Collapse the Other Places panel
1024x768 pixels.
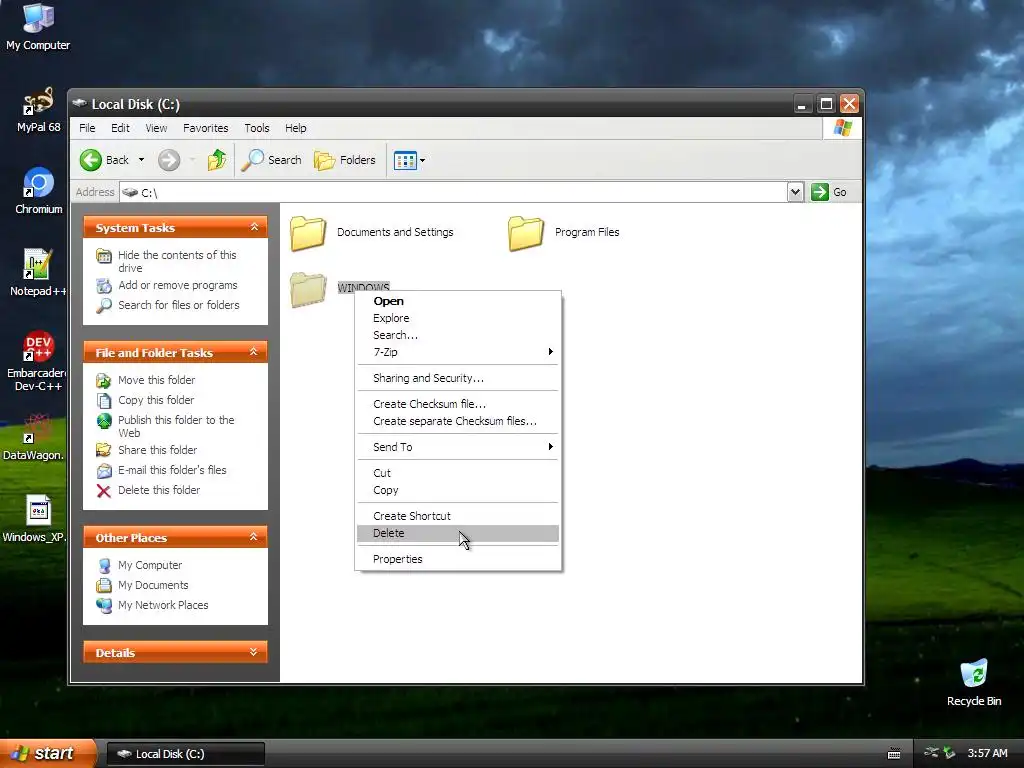(x=254, y=537)
